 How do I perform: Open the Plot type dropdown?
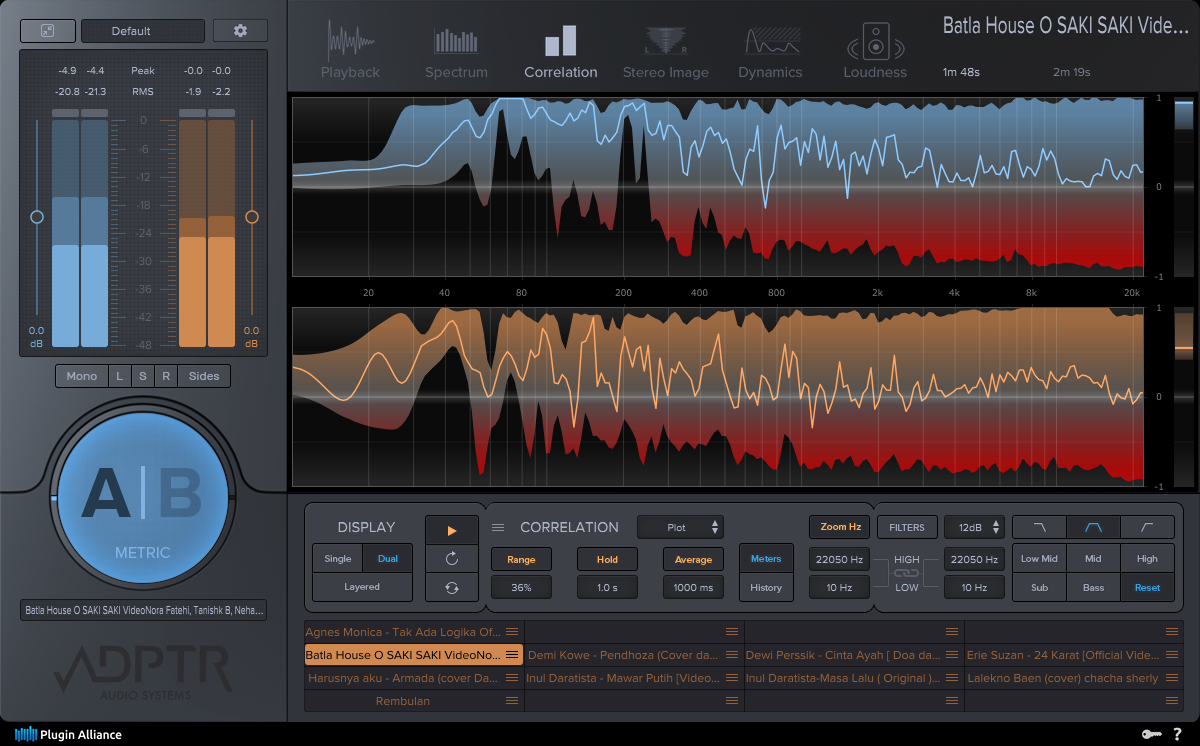680,527
